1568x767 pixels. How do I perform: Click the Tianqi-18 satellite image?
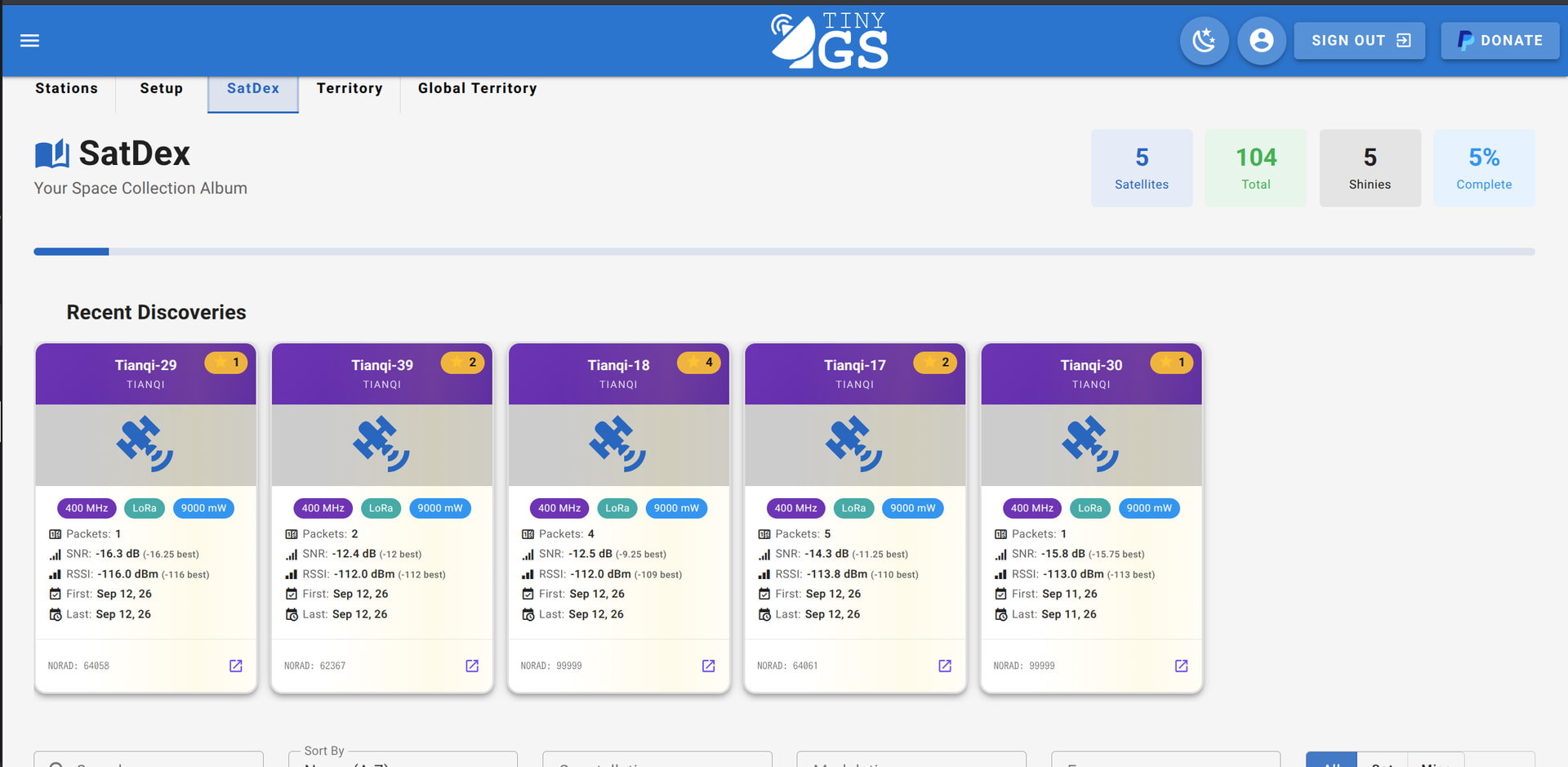click(618, 444)
